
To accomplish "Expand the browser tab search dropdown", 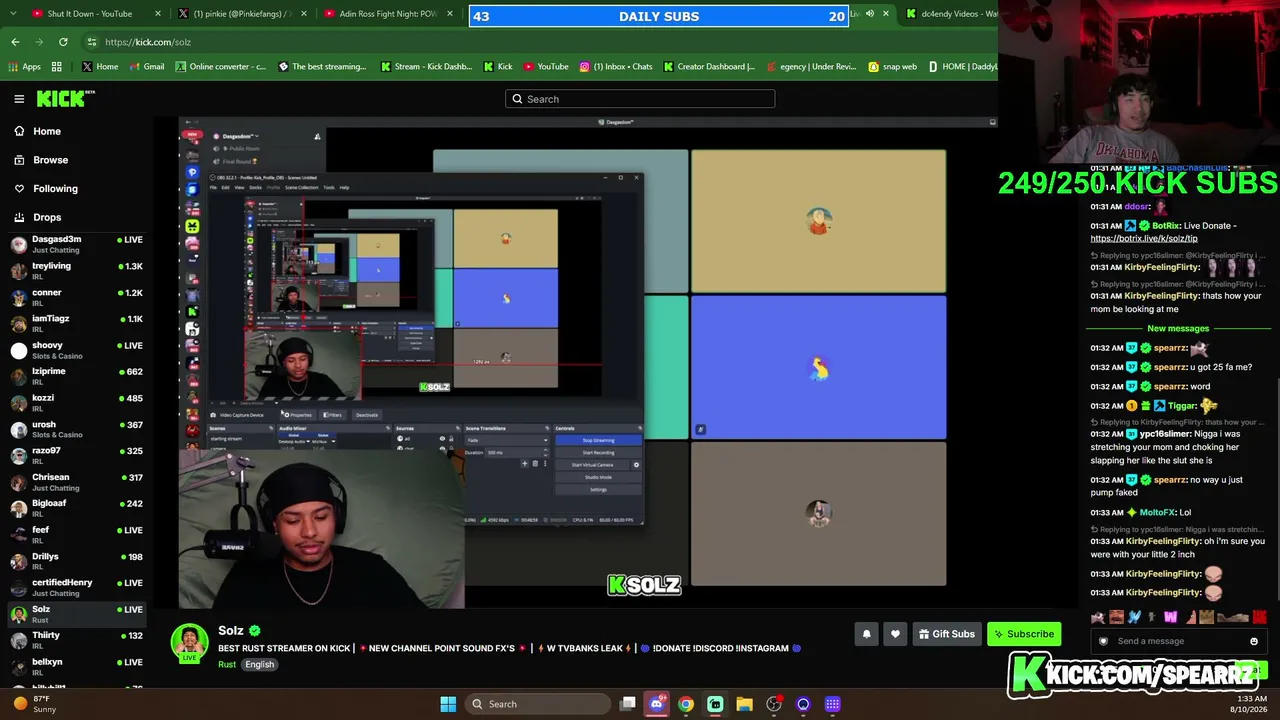I will pos(12,14).
